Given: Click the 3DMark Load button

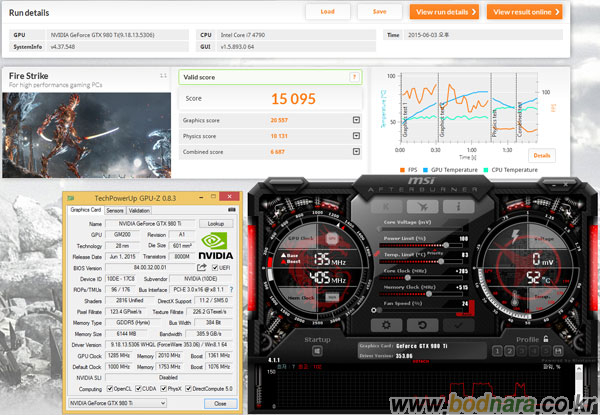Looking at the screenshot, I should point(328,12).
